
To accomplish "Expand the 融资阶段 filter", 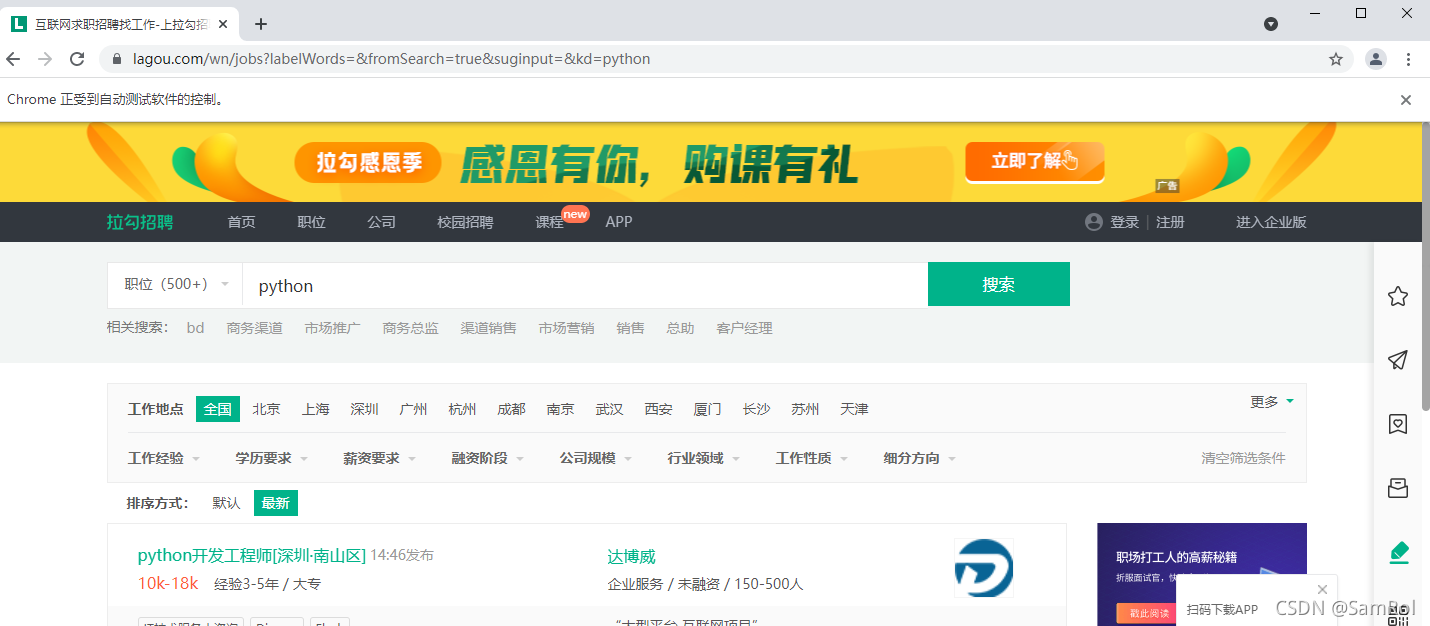I will coord(488,458).
